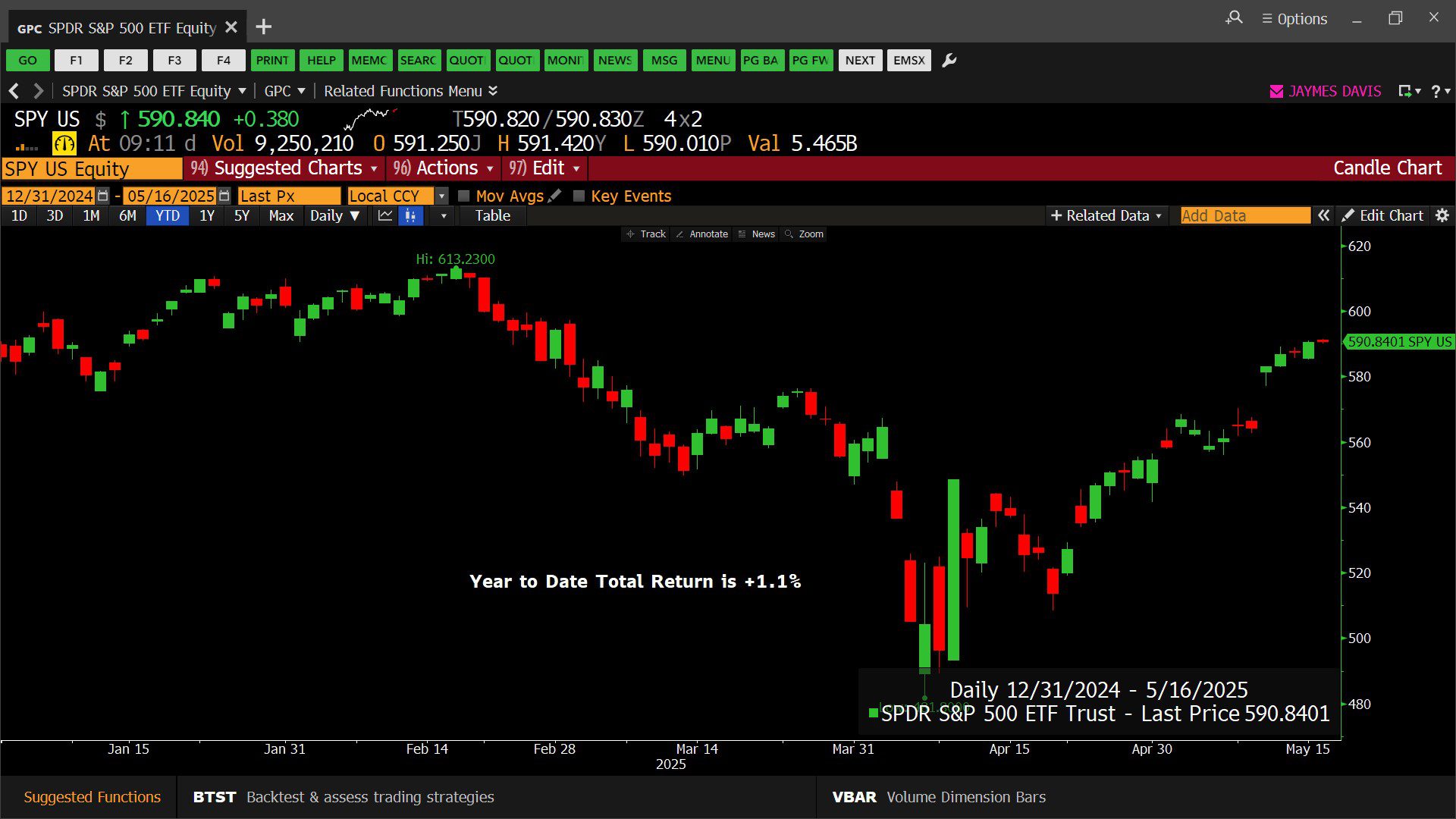Activate the Annotate tool
This screenshot has height=819, width=1456.
click(x=702, y=234)
